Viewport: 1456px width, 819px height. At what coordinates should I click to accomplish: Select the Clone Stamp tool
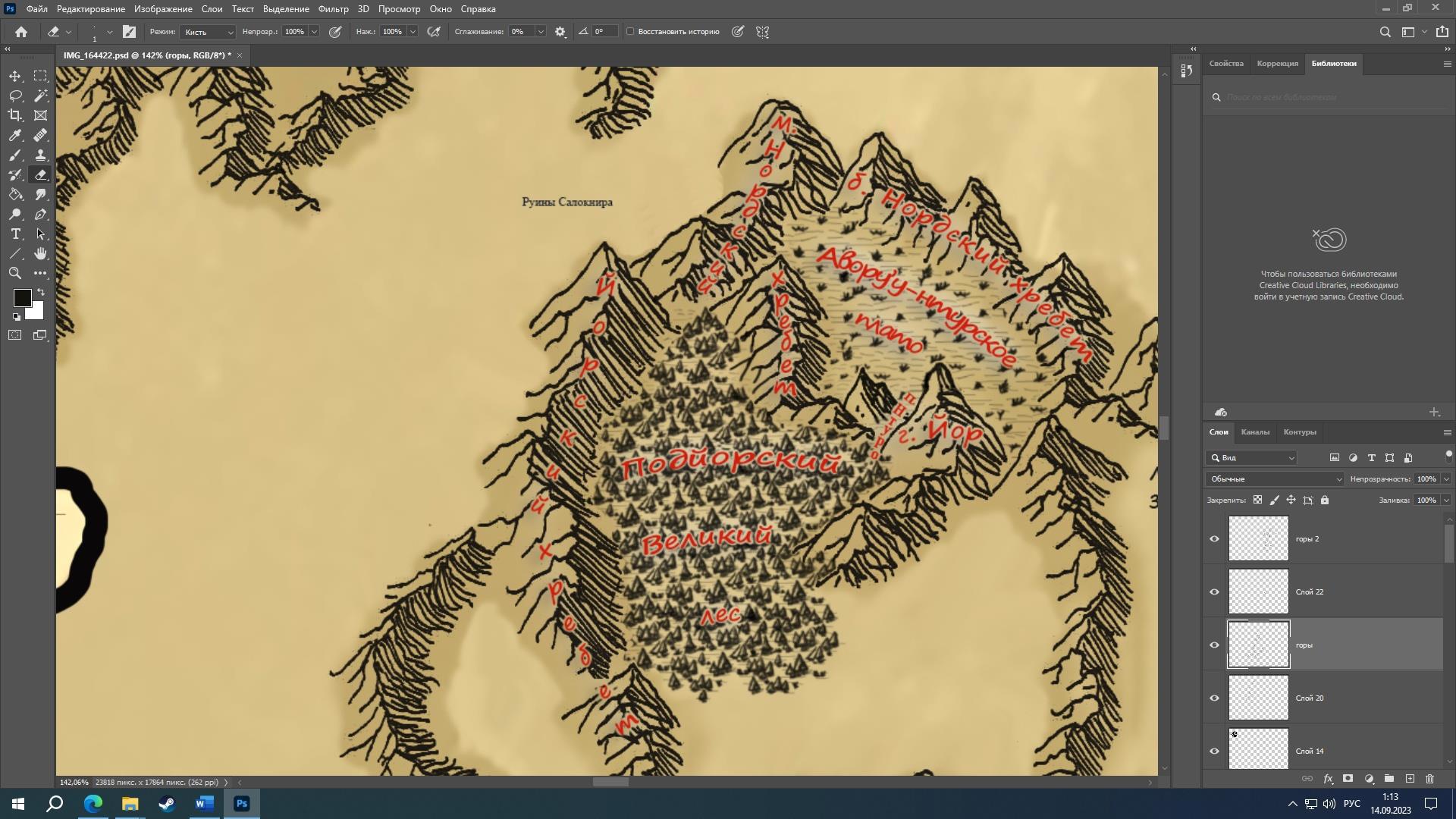[40, 155]
